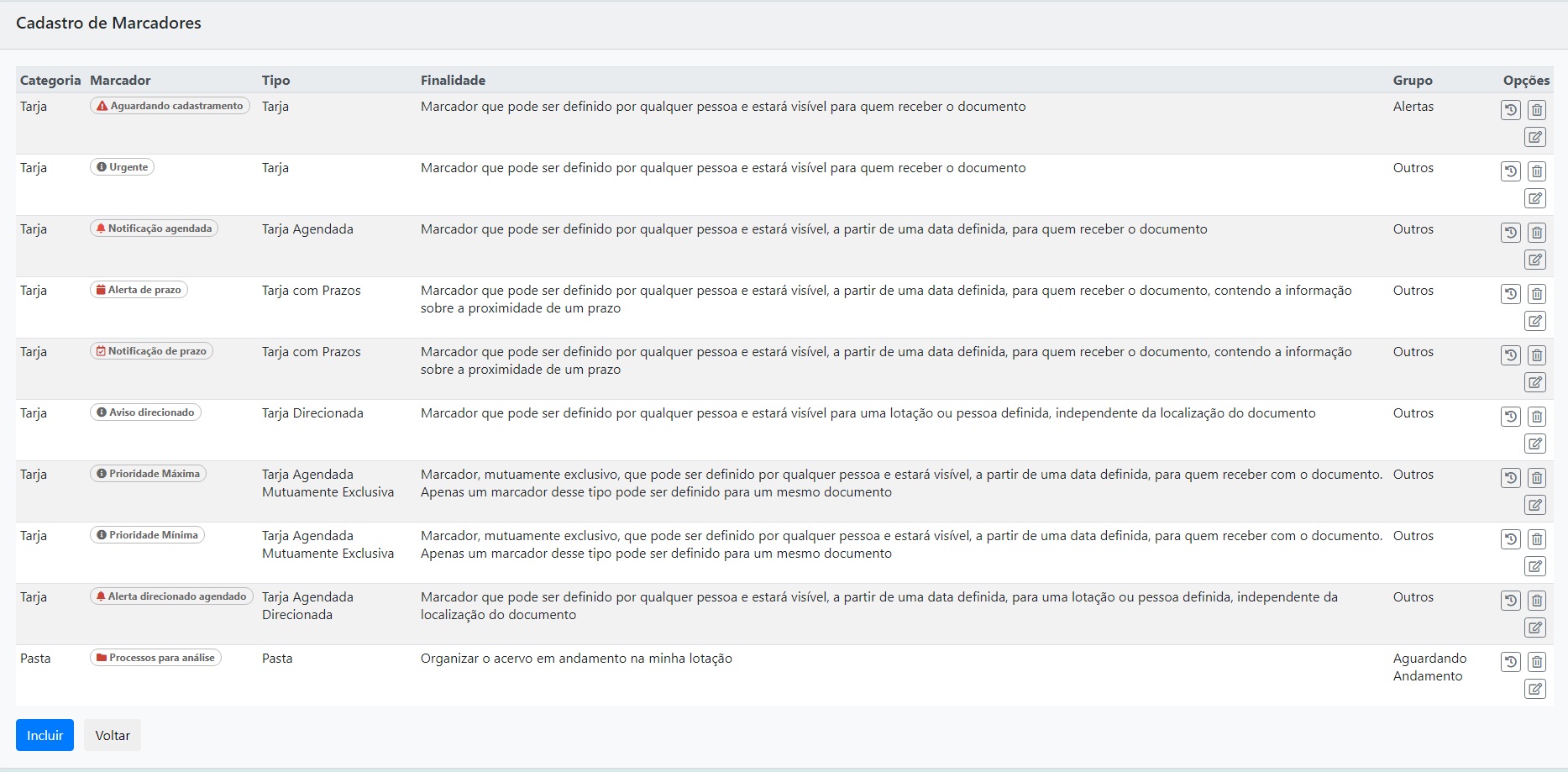This screenshot has width=1568, height=772.
Task: Delete the Alerta de prazo marker
Action: (1536, 294)
